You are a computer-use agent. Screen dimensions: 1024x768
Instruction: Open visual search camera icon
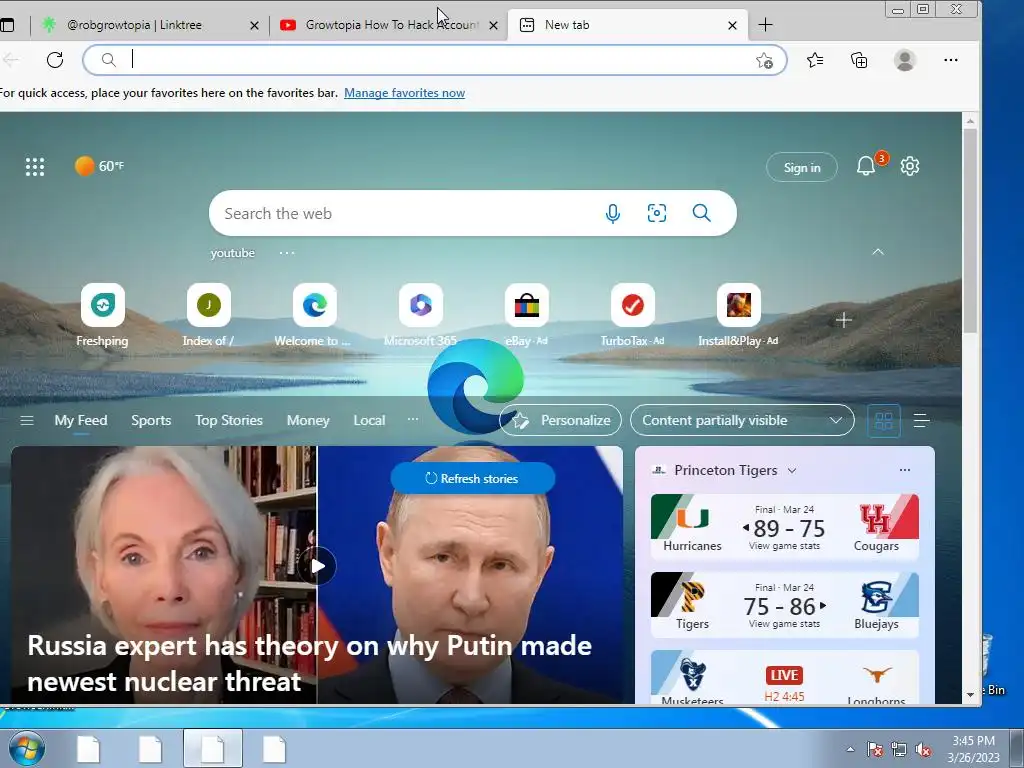click(x=656, y=213)
